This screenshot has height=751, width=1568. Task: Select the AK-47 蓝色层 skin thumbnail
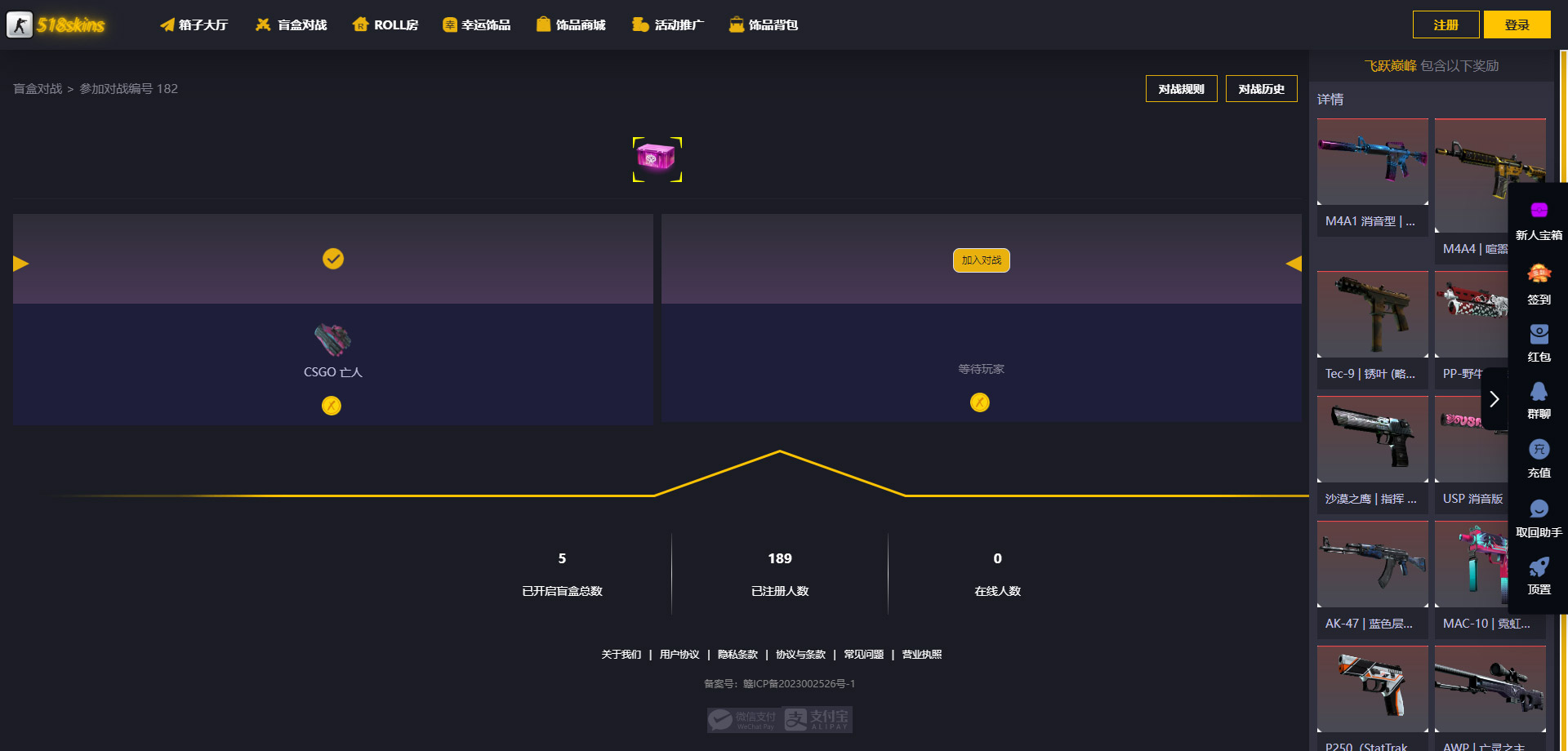tap(1373, 564)
